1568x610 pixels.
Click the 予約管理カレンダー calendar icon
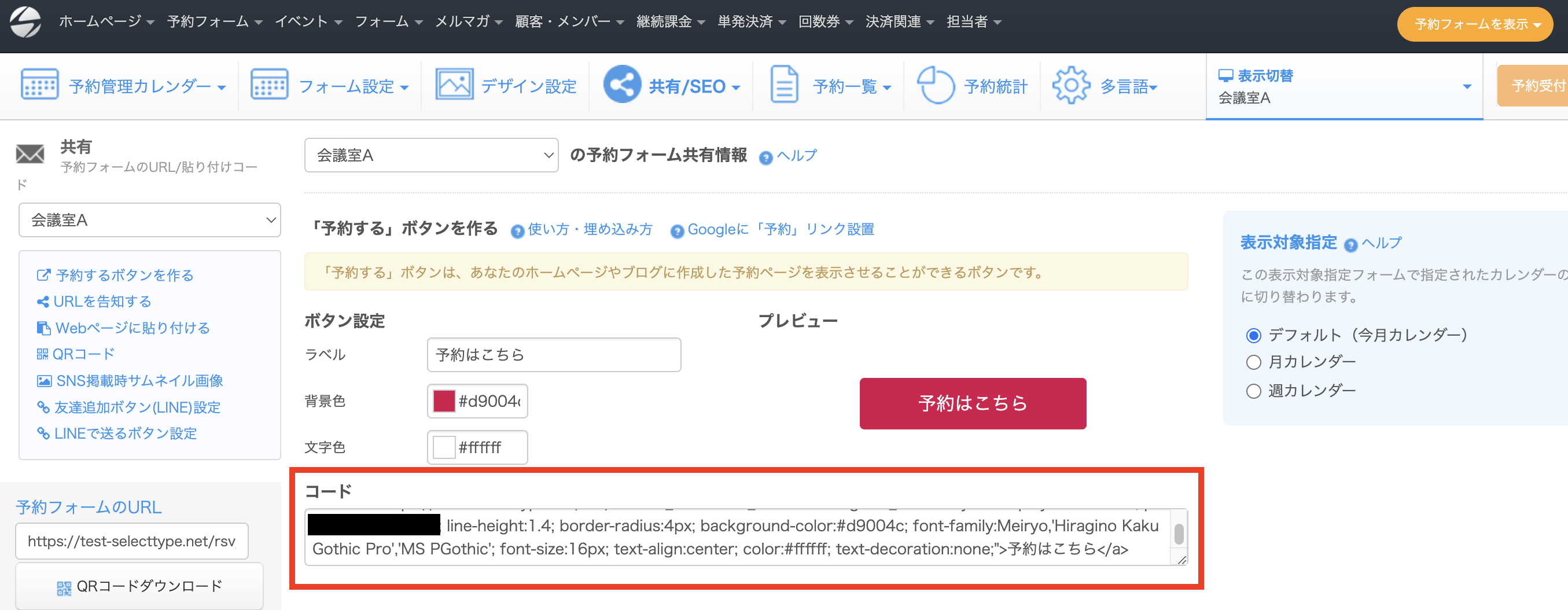39,84
